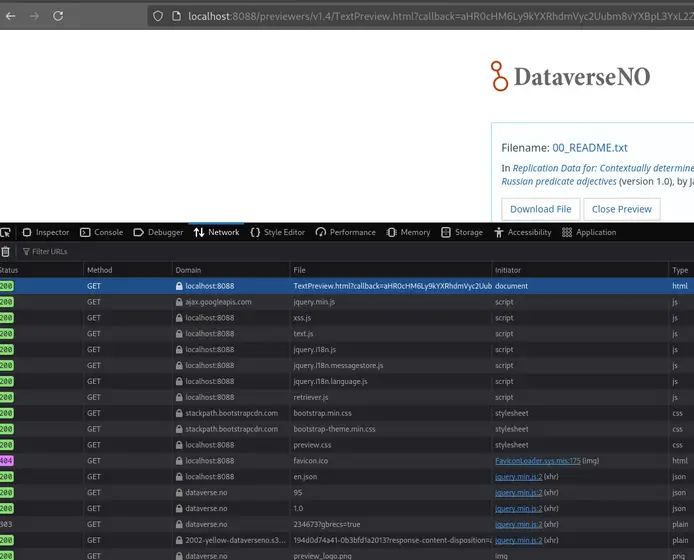Click the element picker icon in DevTools
Viewport: 694px width, 560px height.
pos(5,232)
